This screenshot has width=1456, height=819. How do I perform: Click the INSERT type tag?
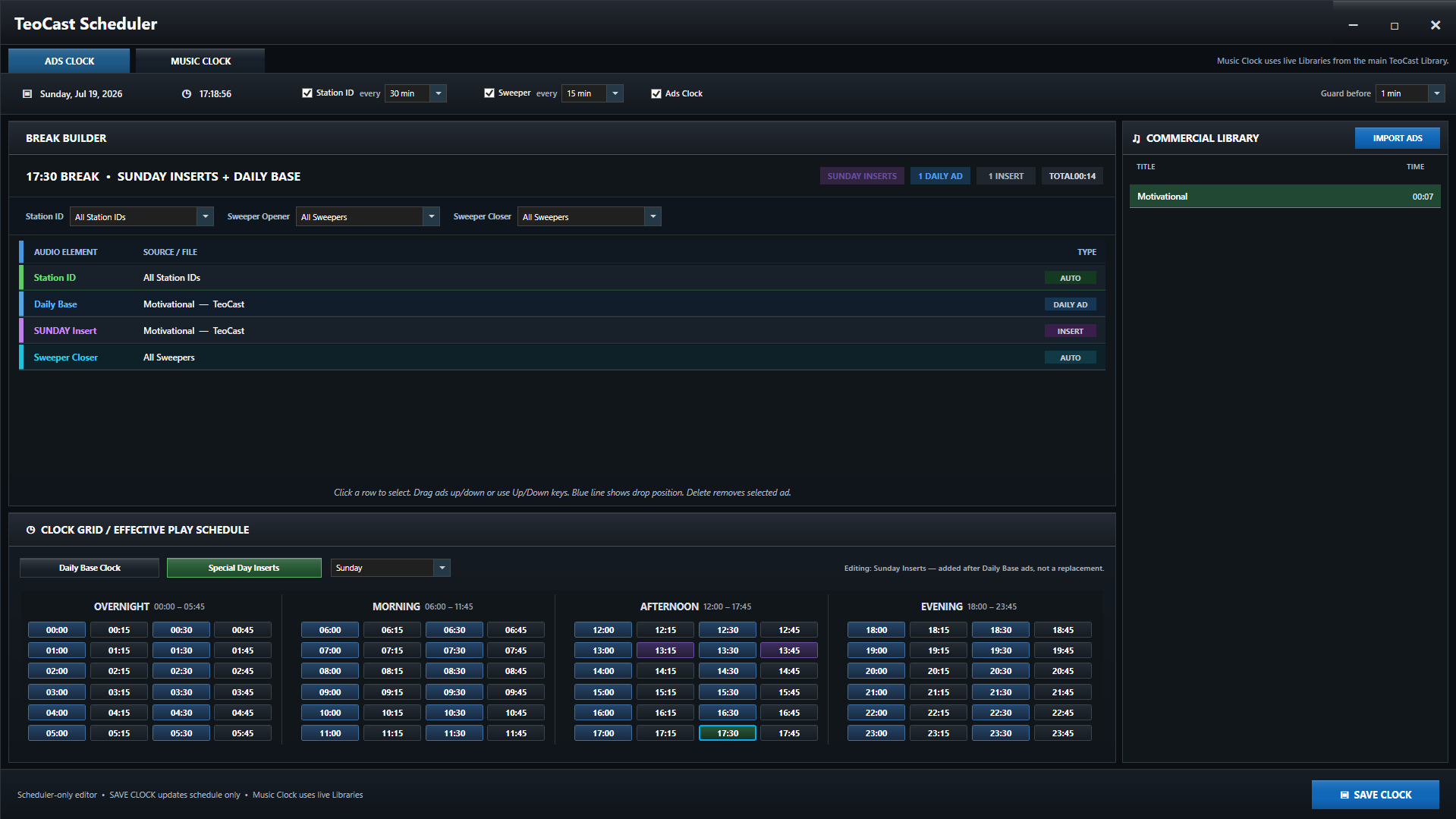1070,332
